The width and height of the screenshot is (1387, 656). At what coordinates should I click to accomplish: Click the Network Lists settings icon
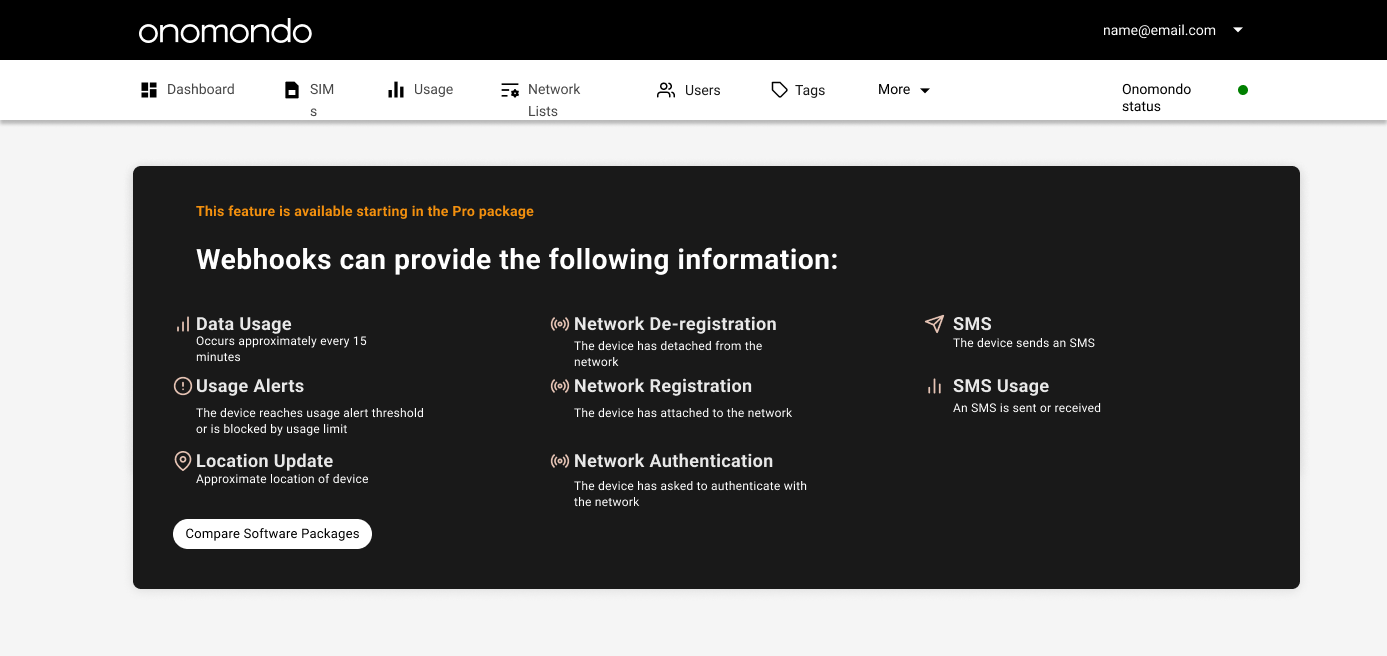coord(510,90)
